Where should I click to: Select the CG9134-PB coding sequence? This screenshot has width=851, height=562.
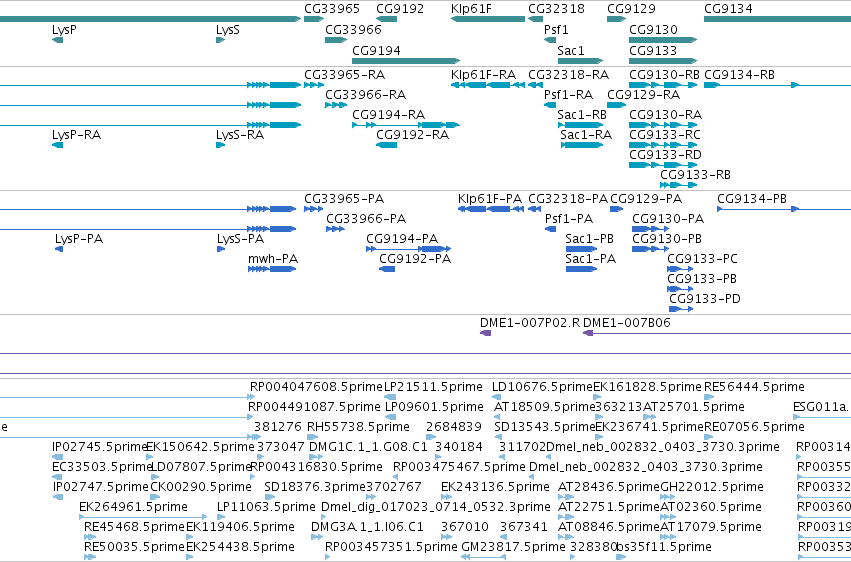pos(784,209)
